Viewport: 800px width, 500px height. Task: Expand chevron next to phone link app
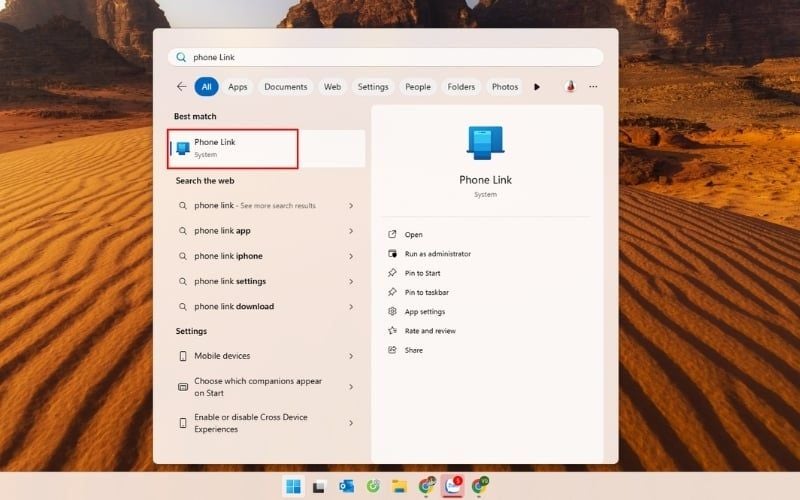point(351,231)
